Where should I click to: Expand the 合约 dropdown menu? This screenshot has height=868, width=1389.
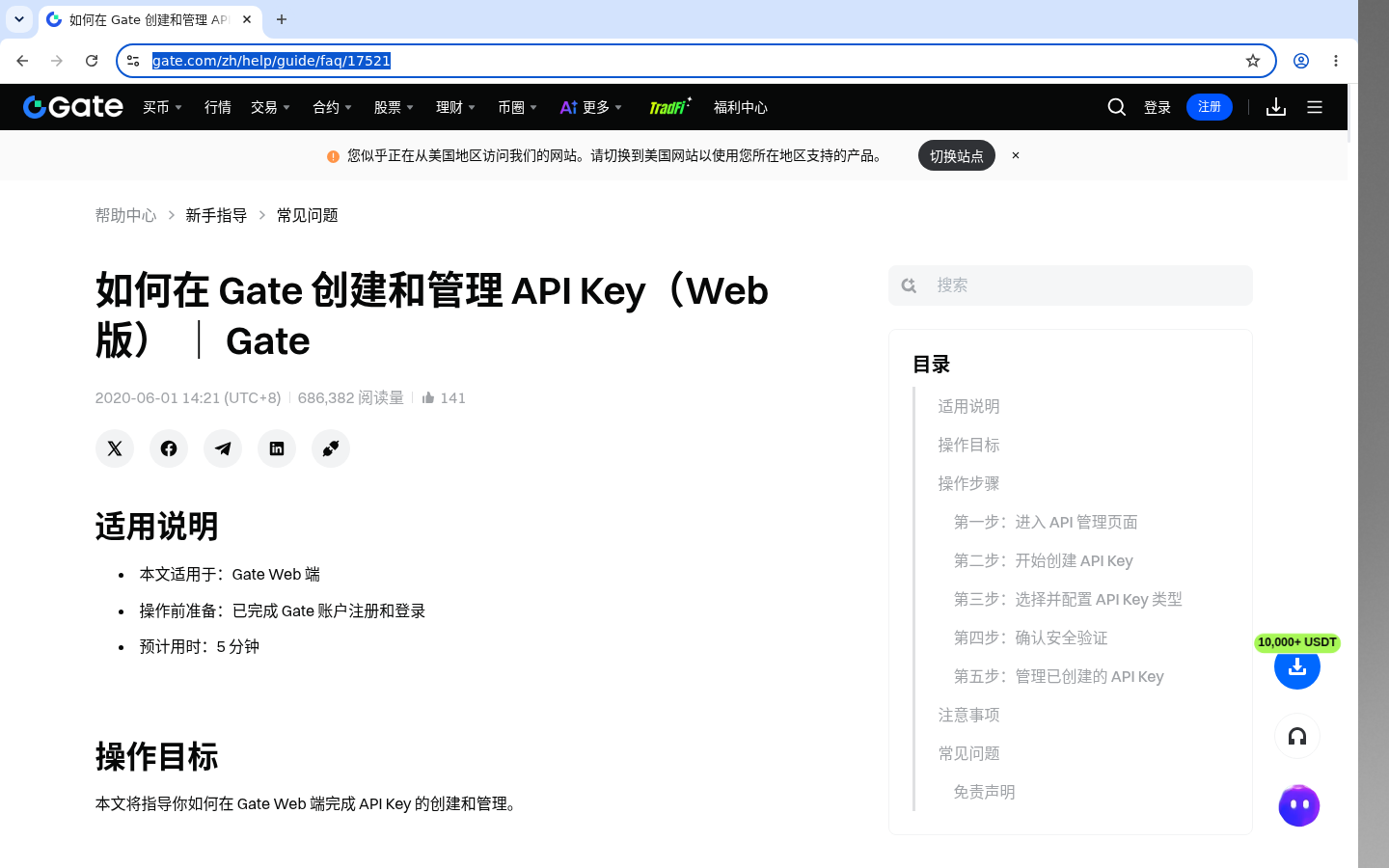point(332,107)
